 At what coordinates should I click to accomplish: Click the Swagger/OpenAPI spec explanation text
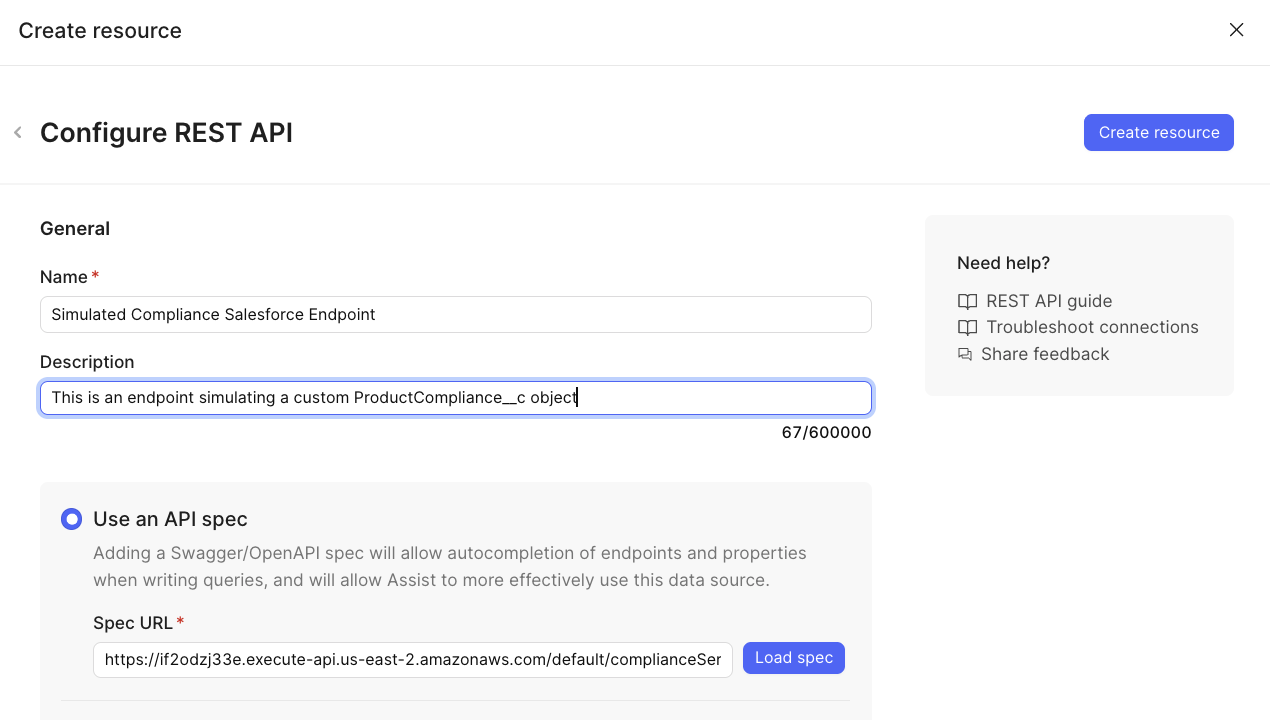(450, 566)
